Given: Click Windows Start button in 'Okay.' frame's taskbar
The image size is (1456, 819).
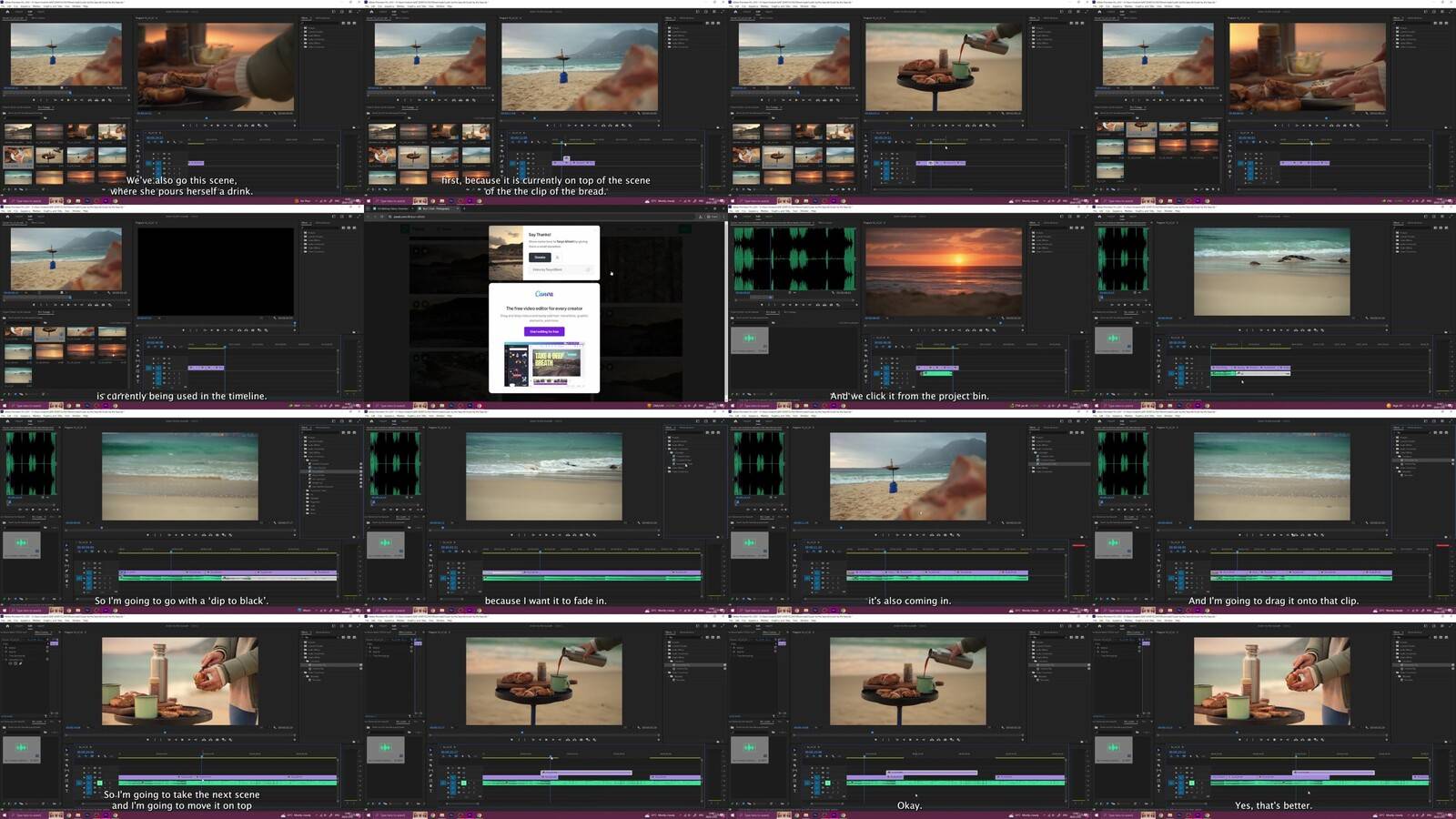Looking at the screenshot, I should click(x=733, y=814).
